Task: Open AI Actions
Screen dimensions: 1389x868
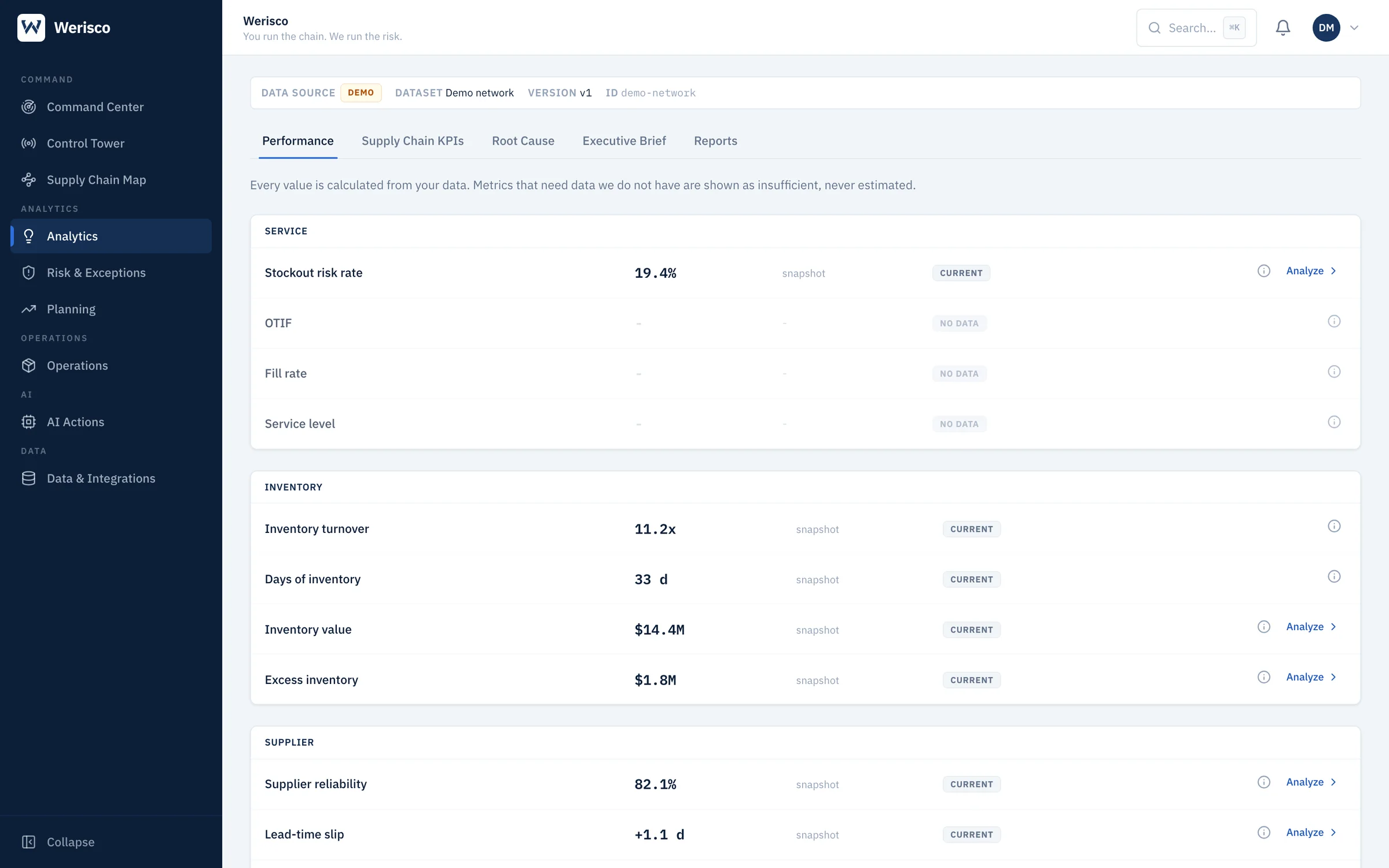Action: (x=111, y=422)
